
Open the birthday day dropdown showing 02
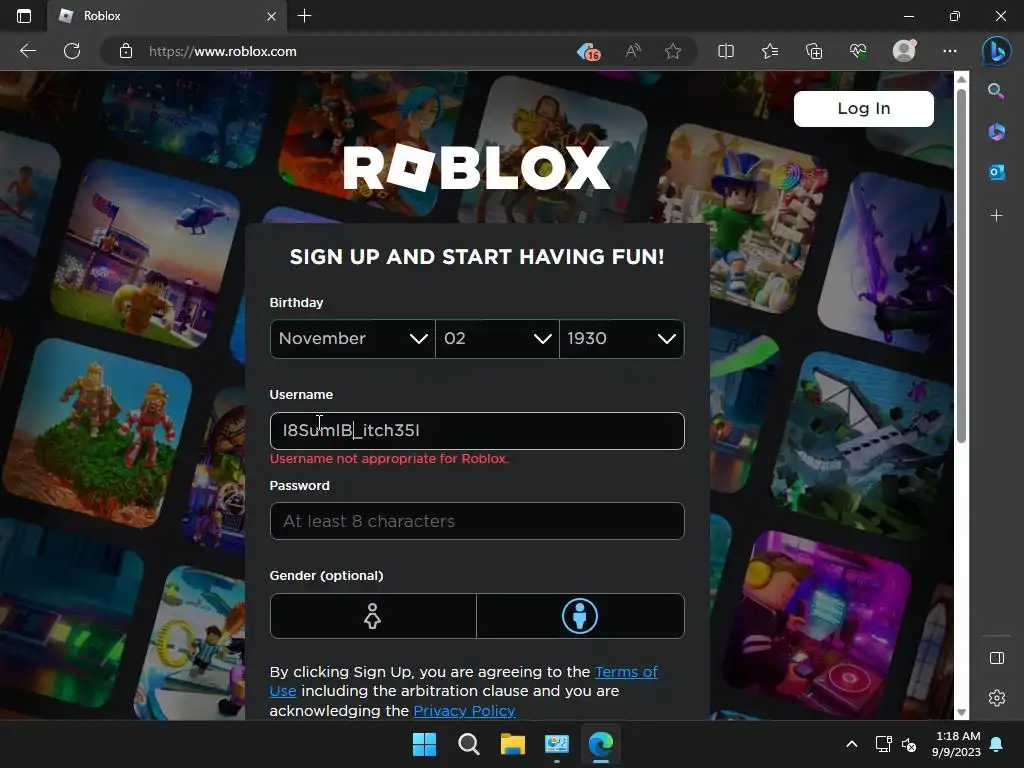(x=497, y=338)
